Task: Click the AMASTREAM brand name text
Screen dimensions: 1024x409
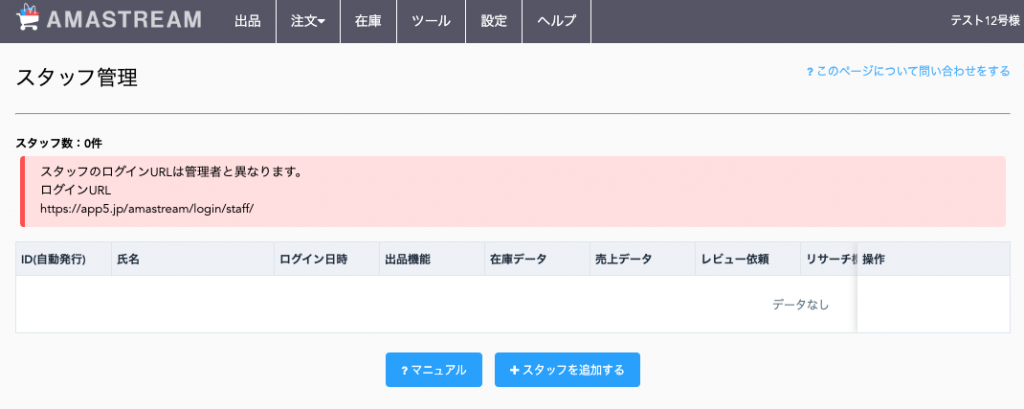Action: click(x=124, y=20)
